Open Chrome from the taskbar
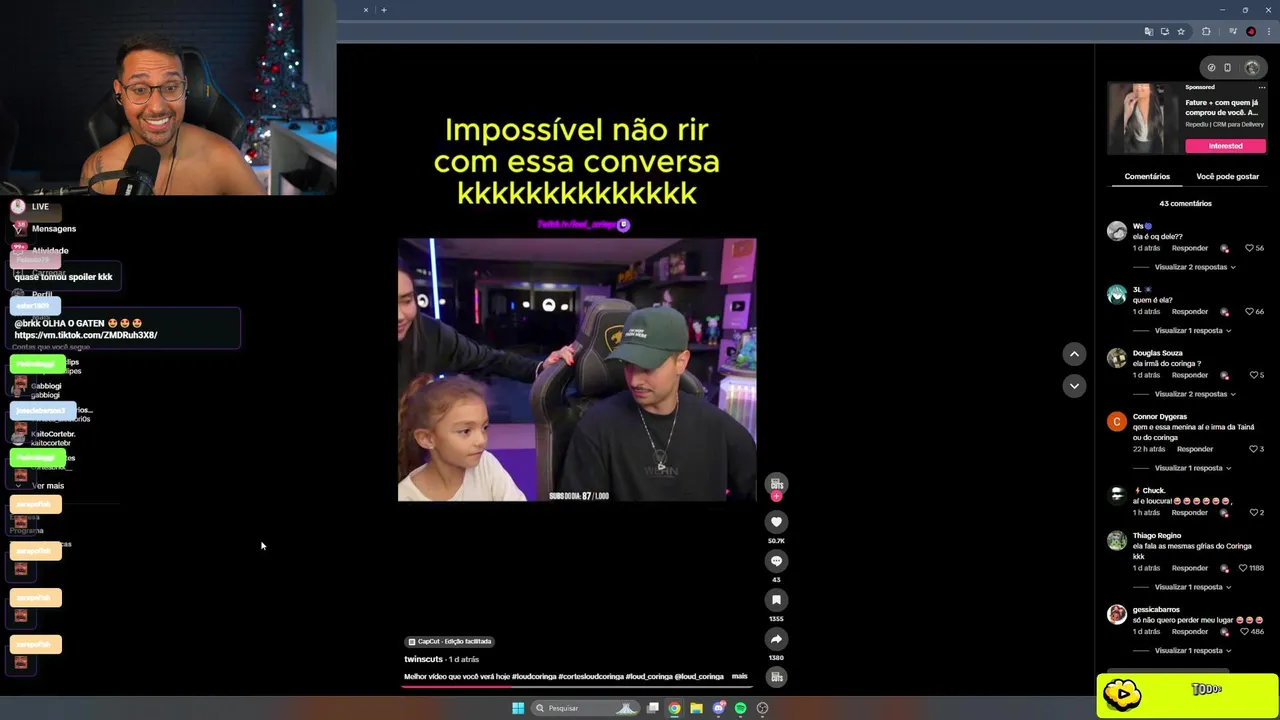Viewport: 1280px width, 720px height. (674, 708)
